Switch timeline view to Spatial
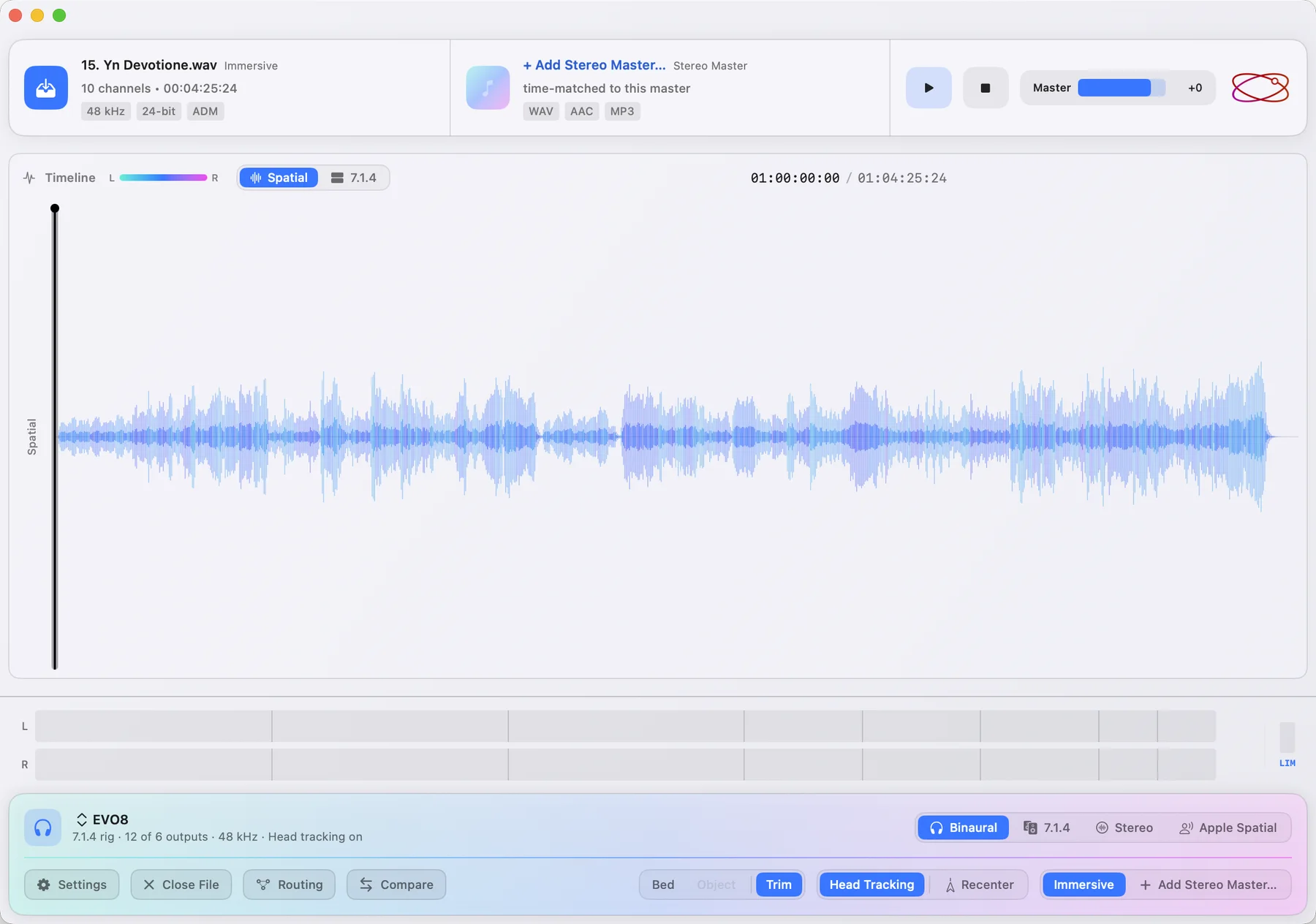The height and width of the screenshot is (924, 1316). coord(279,178)
